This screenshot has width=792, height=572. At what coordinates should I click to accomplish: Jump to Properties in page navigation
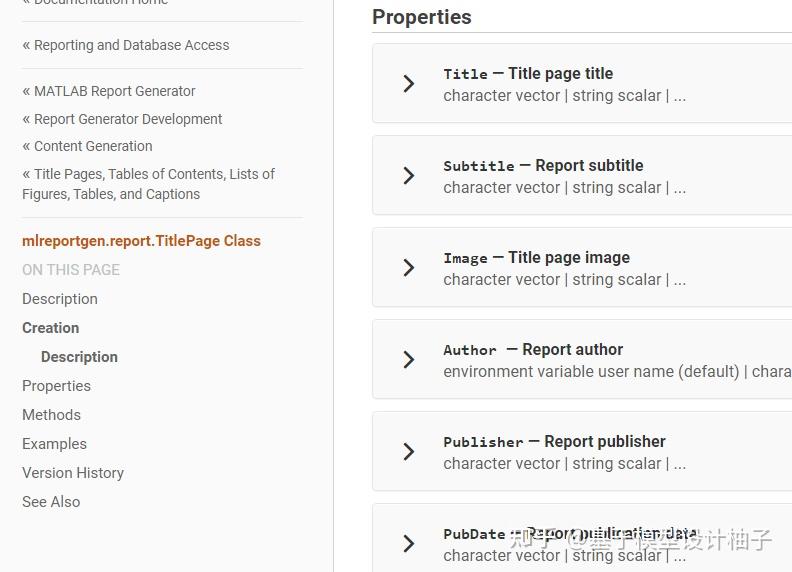56,386
